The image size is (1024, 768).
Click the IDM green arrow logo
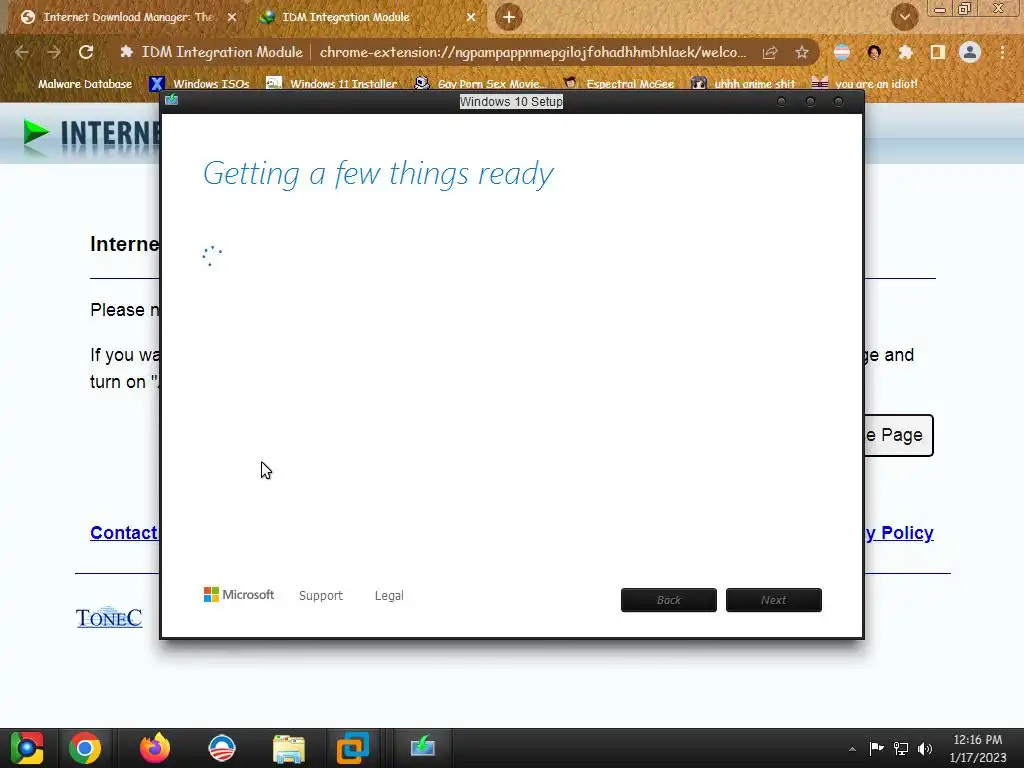35,133
